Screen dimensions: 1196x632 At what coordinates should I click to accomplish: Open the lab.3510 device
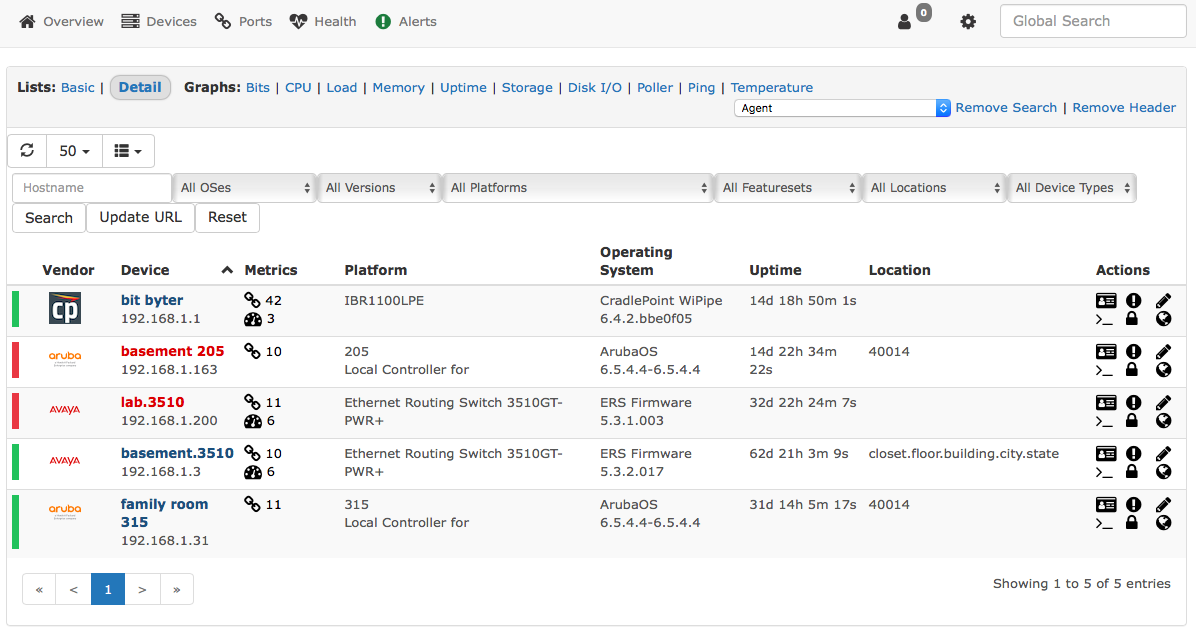click(153, 403)
